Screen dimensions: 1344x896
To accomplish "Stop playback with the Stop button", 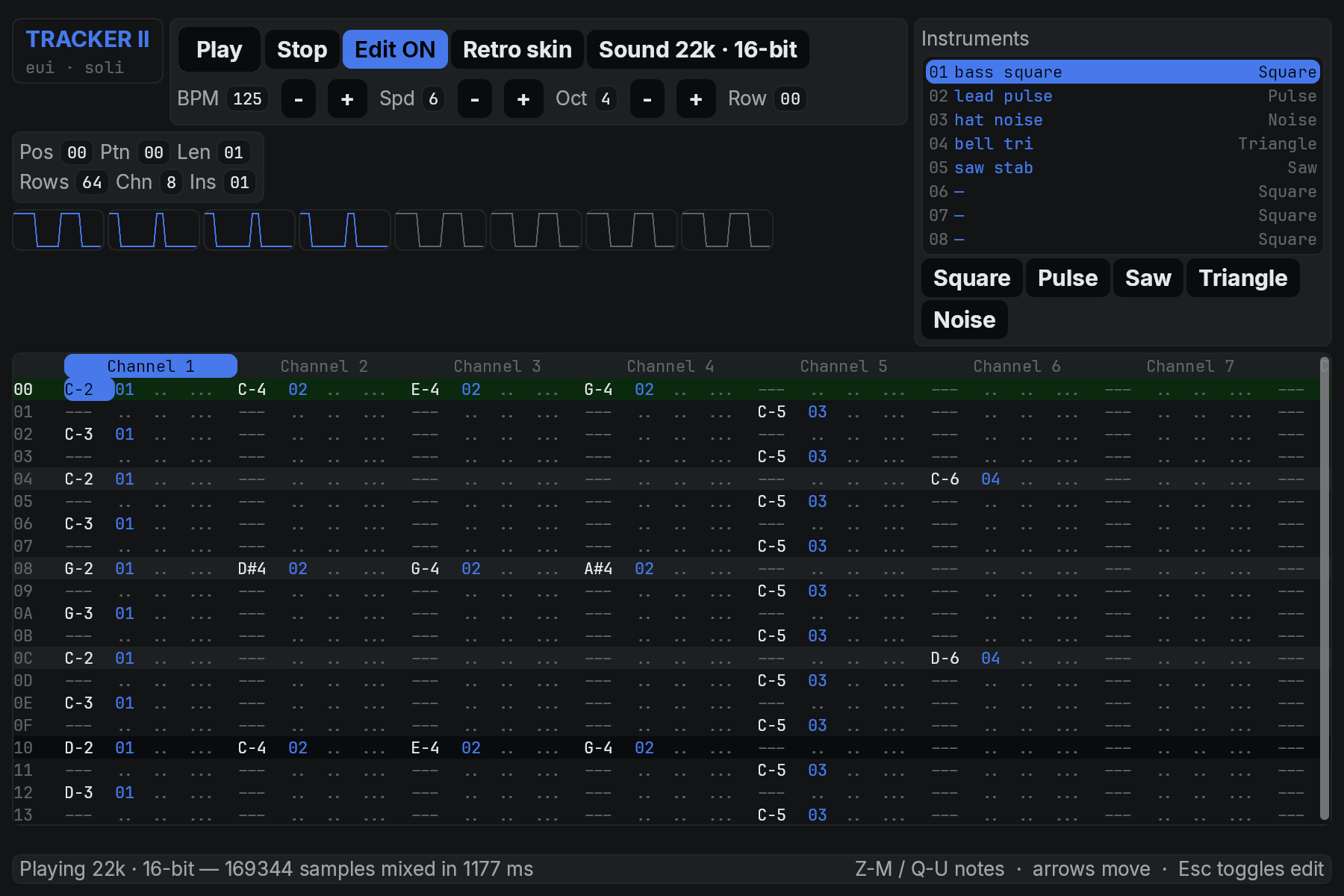I will (302, 49).
